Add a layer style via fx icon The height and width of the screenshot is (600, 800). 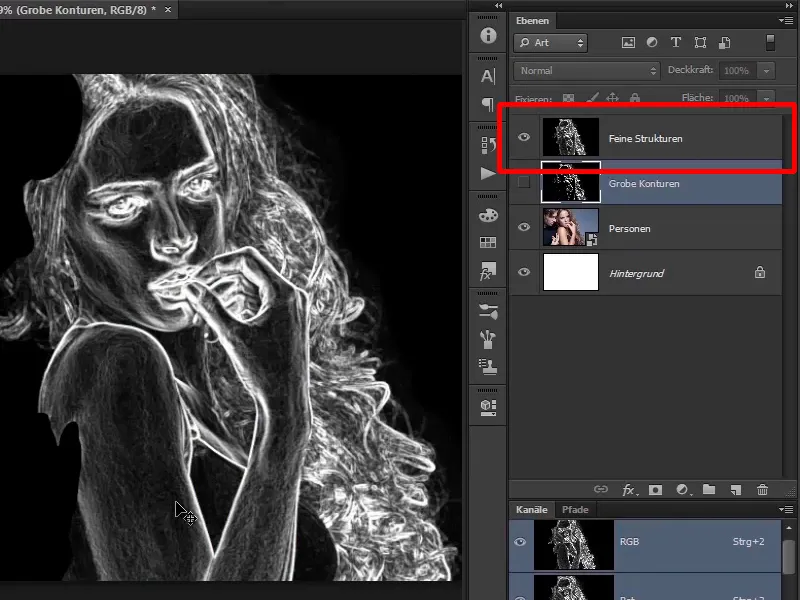pyautogui.click(x=629, y=490)
